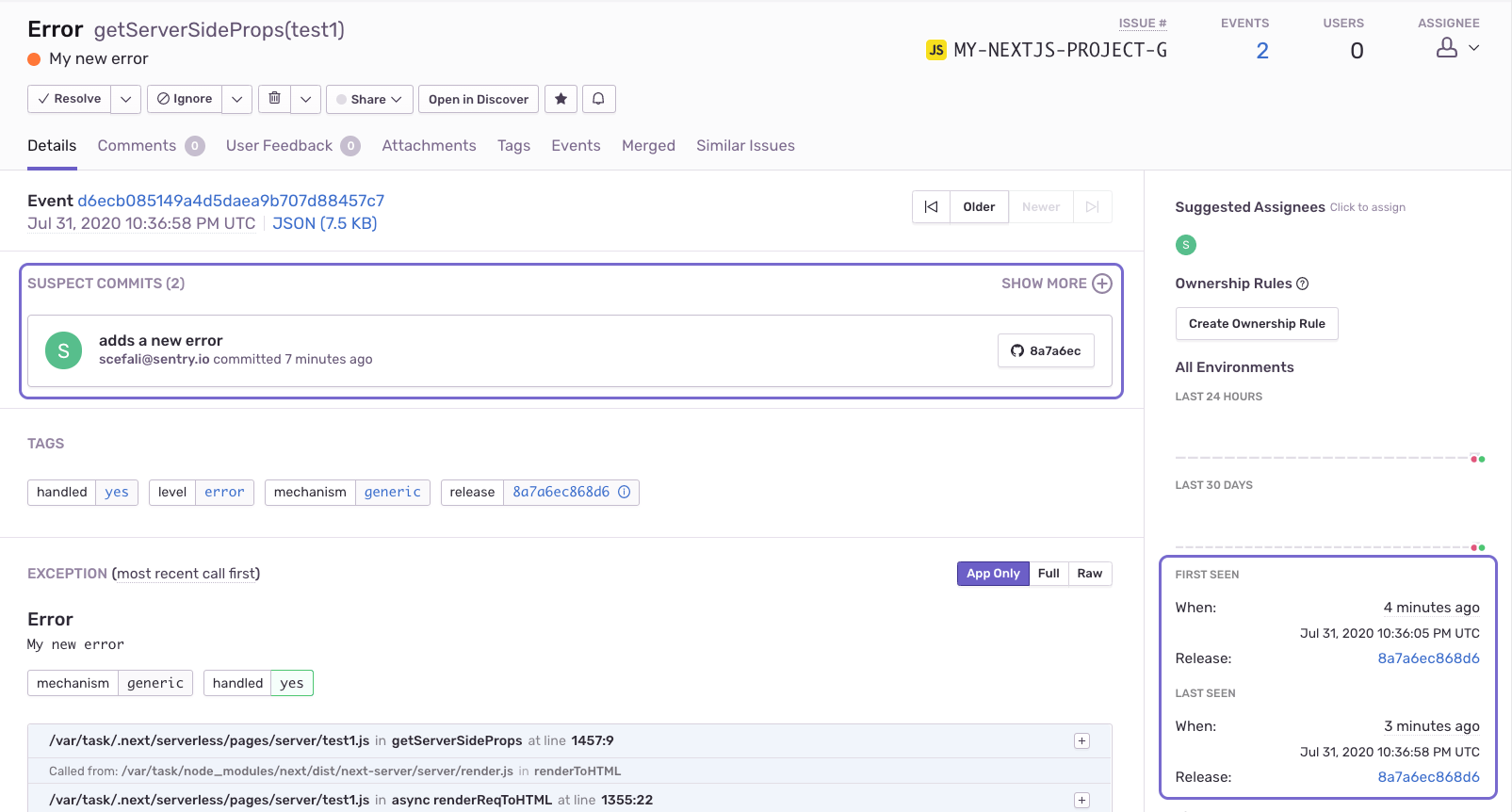The image size is (1512, 812).
Task: Open release info icon in tags
Action: (x=624, y=492)
